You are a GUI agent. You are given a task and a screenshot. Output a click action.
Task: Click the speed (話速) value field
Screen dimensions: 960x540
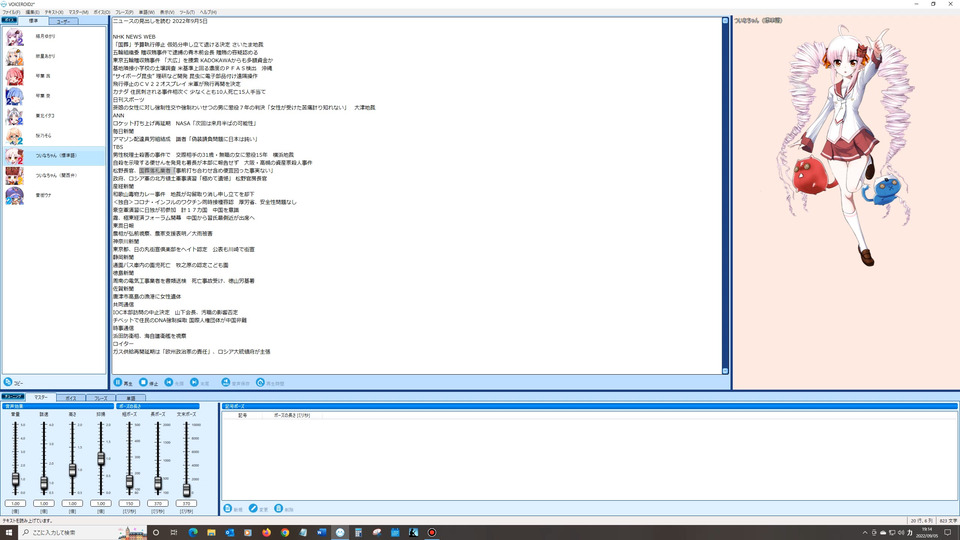44,503
